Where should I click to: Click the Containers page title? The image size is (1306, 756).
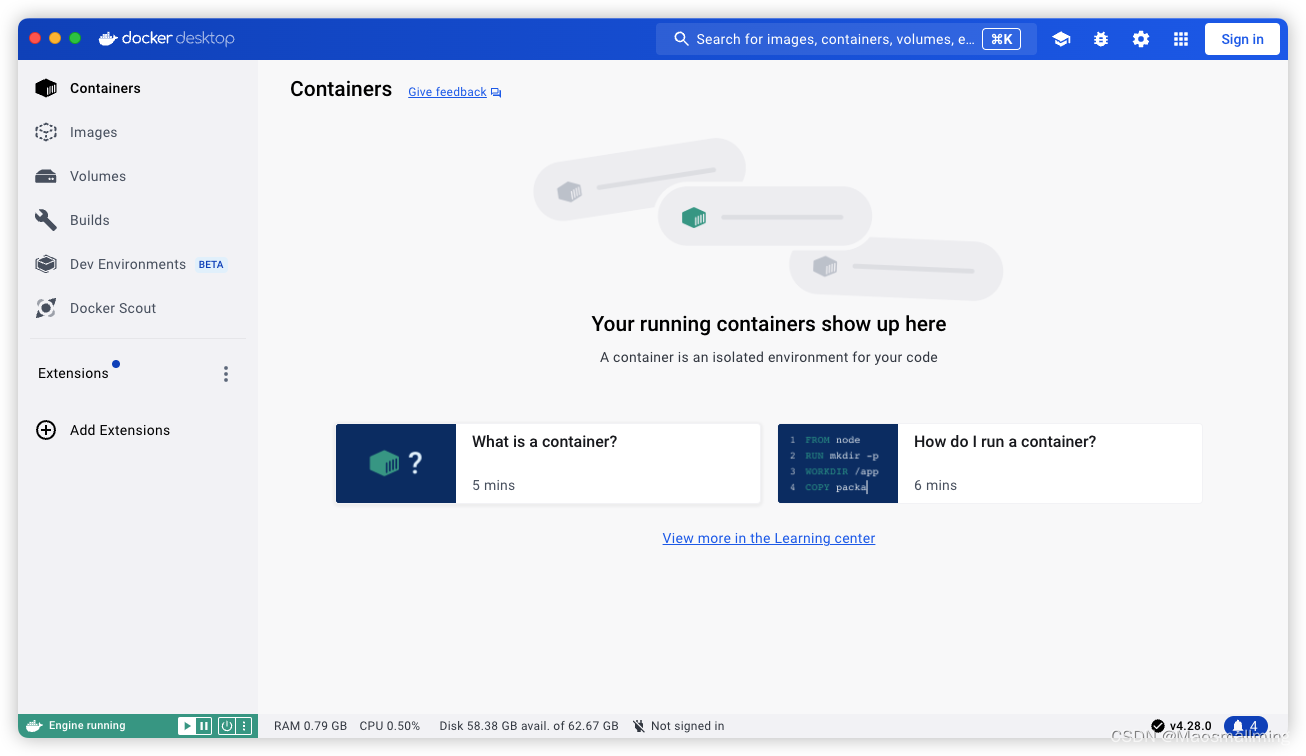point(341,89)
